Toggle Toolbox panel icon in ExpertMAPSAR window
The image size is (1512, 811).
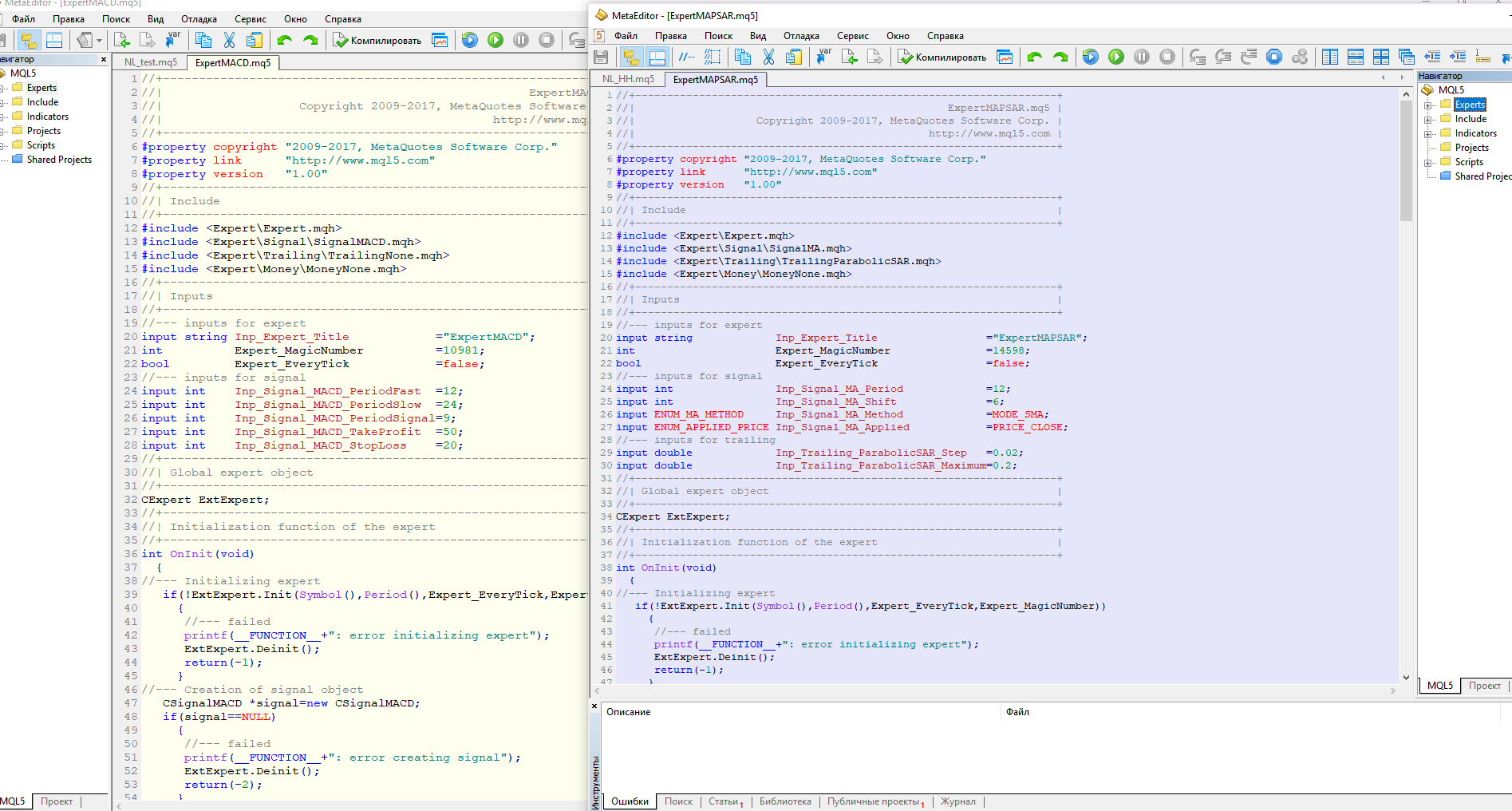click(x=657, y=57)
